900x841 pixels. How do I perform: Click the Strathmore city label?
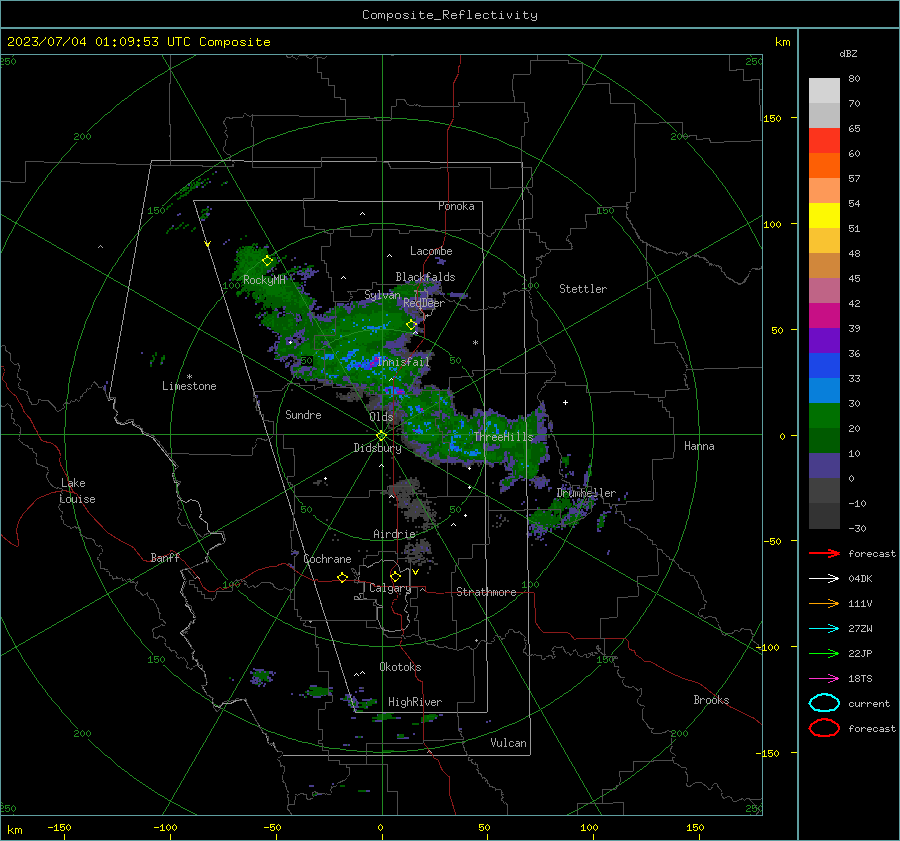coord(486,592)
